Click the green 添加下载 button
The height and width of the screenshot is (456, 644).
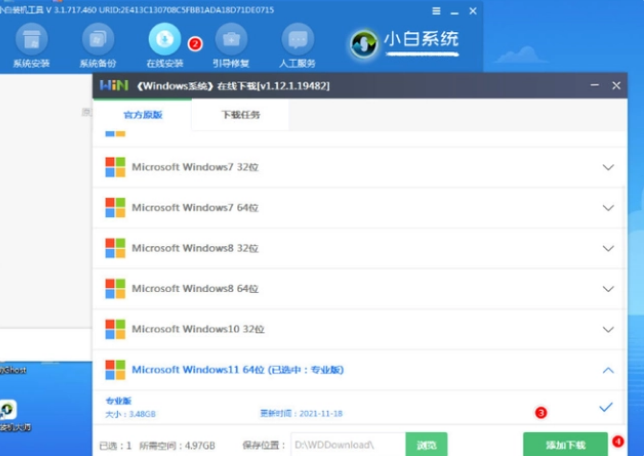coord(565,444)
